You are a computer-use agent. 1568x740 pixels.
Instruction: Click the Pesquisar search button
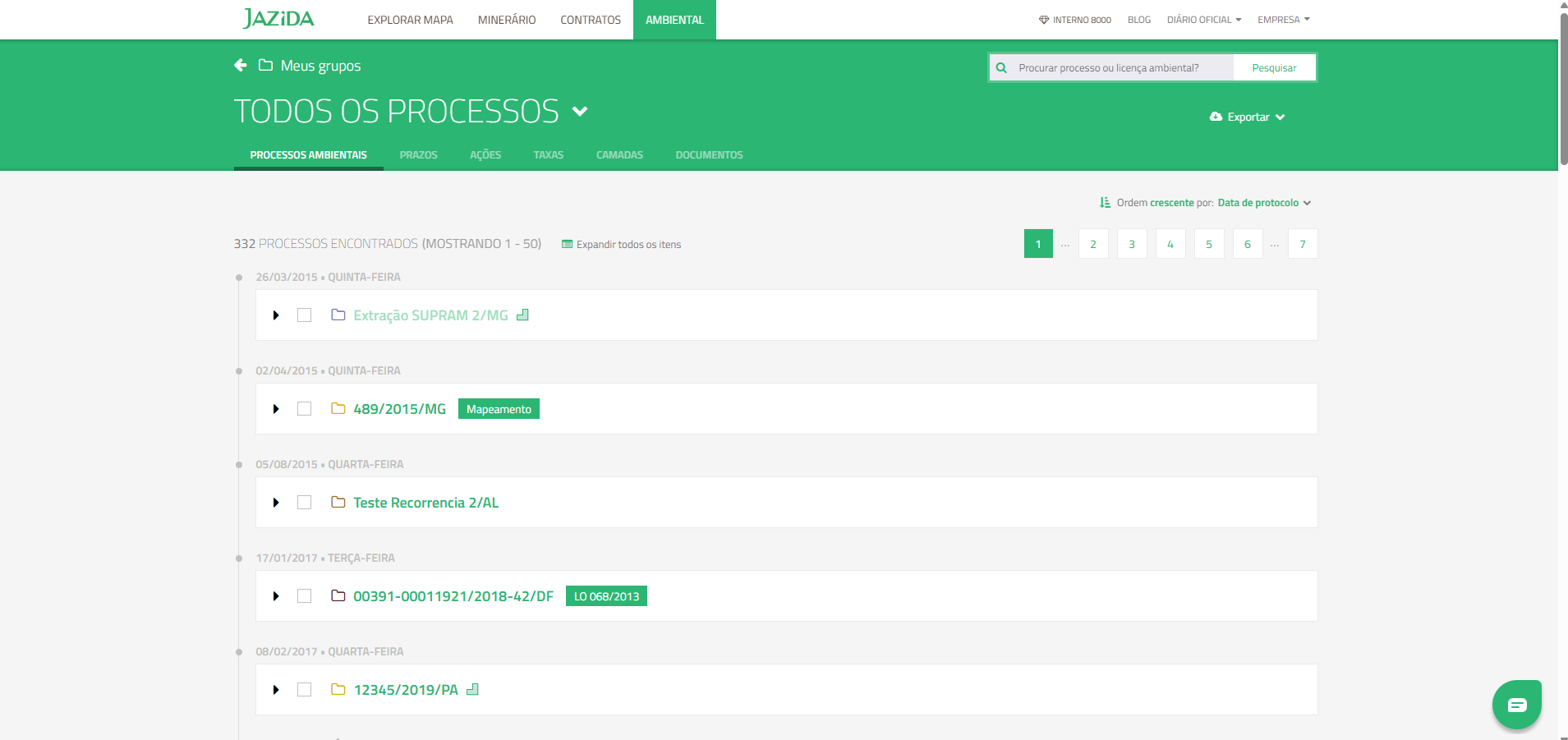(x=1273, y=67)
